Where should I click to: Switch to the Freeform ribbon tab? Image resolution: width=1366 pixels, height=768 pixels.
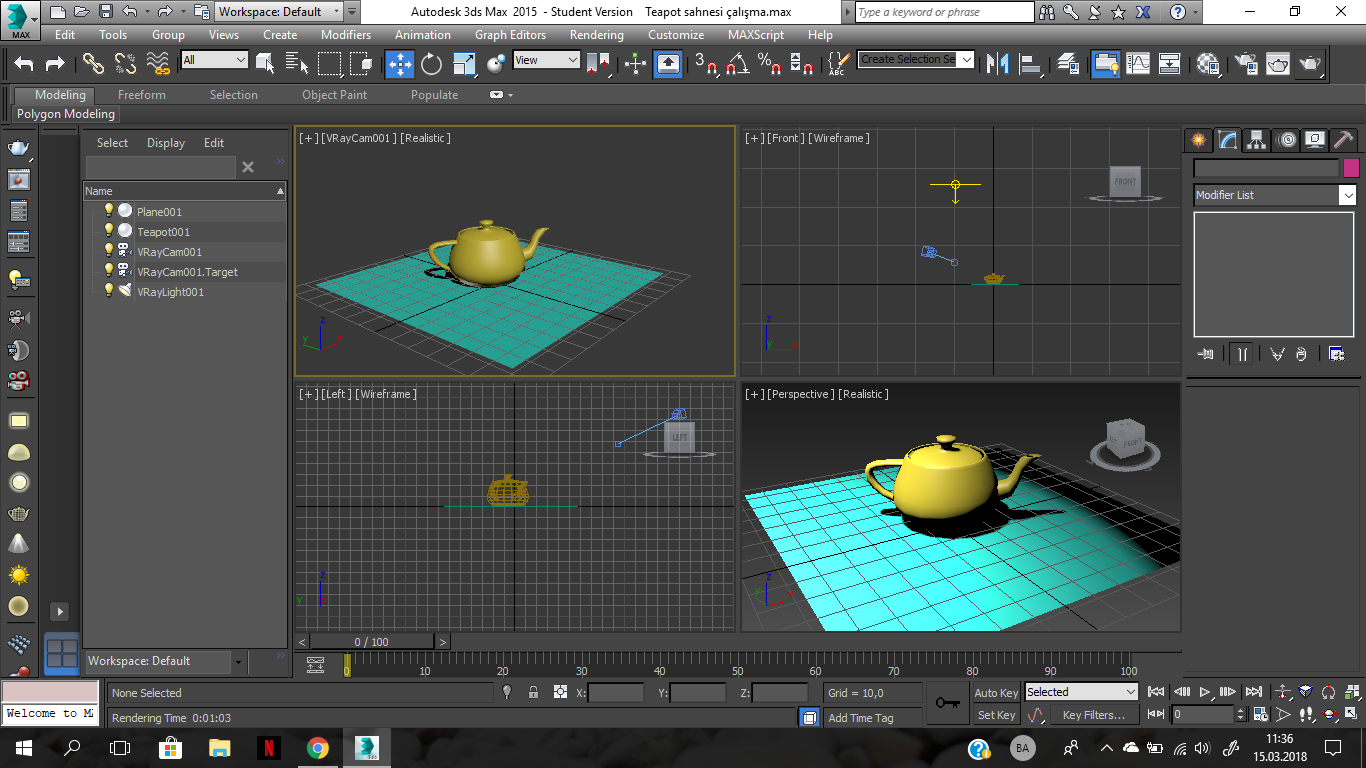142,95
